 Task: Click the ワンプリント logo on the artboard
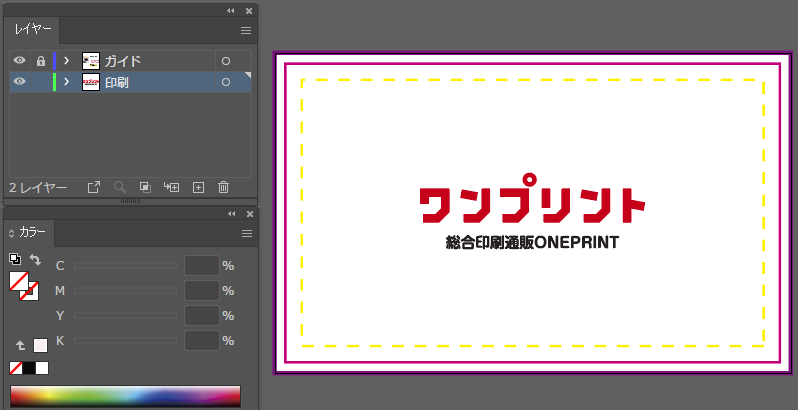(532, 205)
